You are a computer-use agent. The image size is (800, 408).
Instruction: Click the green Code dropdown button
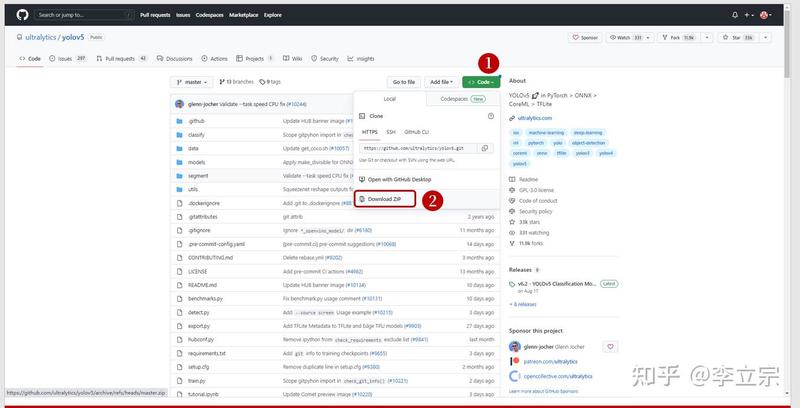481,82
